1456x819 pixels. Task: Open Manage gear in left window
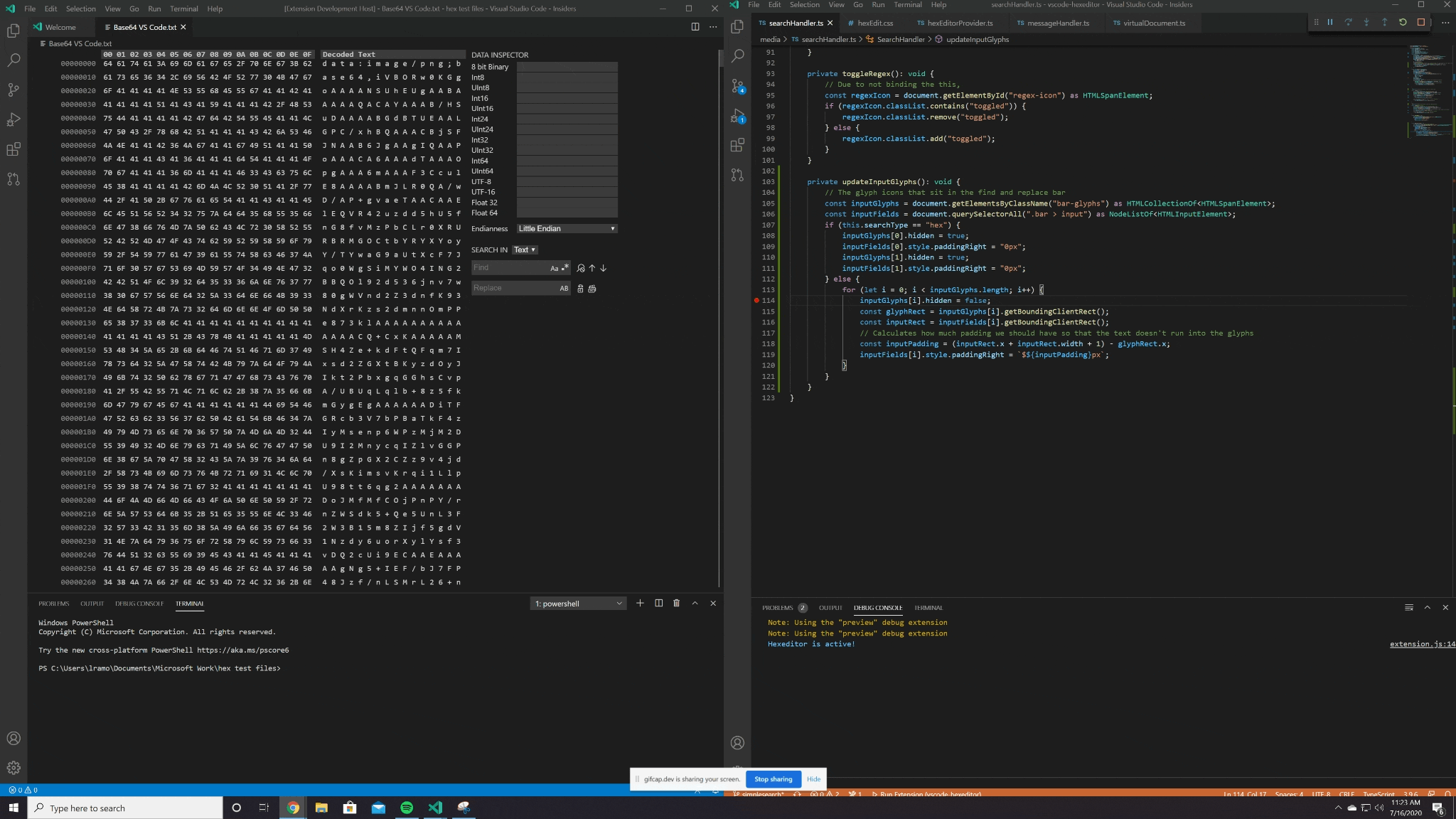click(14, 768)
